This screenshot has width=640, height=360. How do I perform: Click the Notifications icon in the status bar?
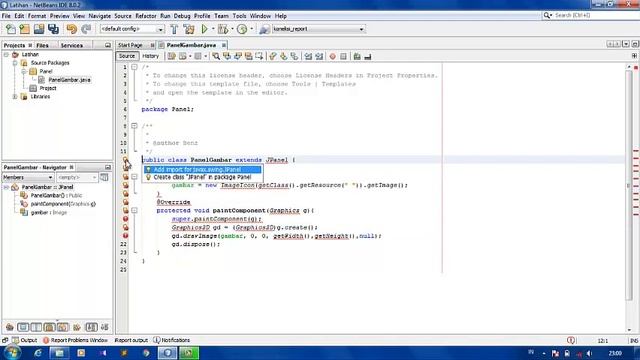[157, 340]
